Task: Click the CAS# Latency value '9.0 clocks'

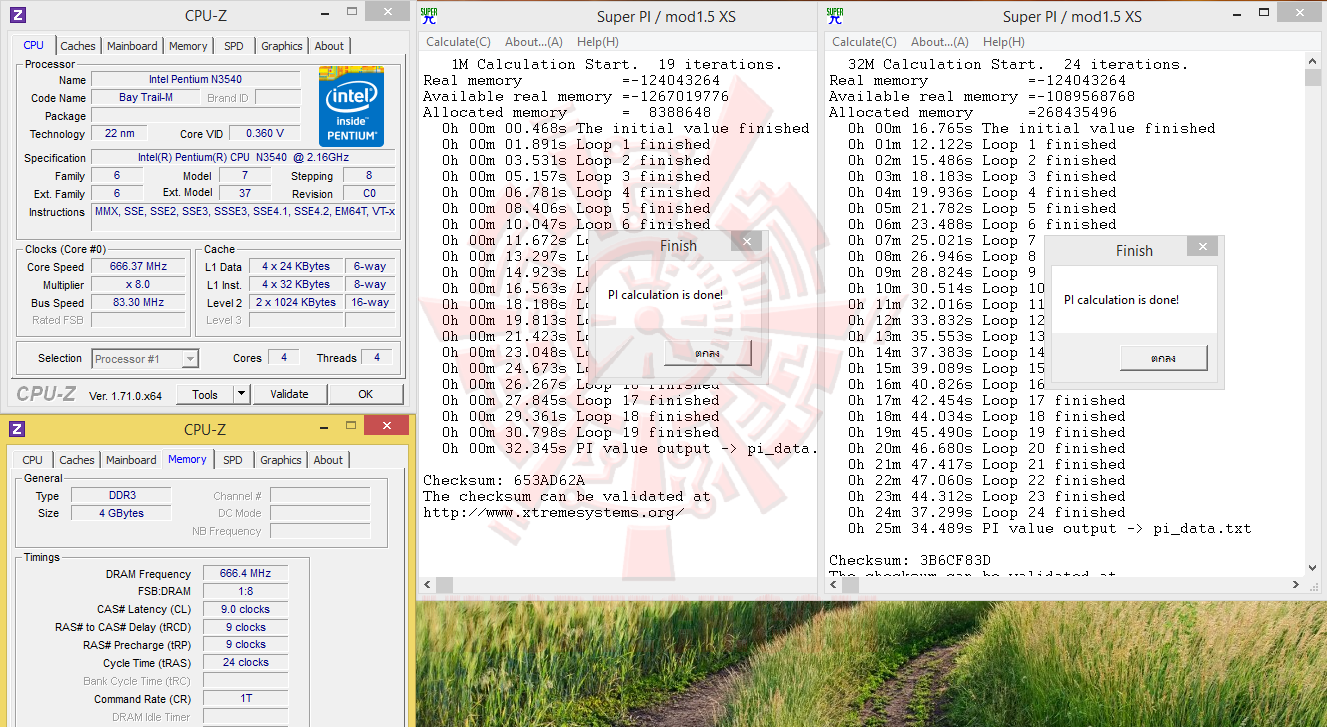Action: pyautogui.click(x=246, y=610)
